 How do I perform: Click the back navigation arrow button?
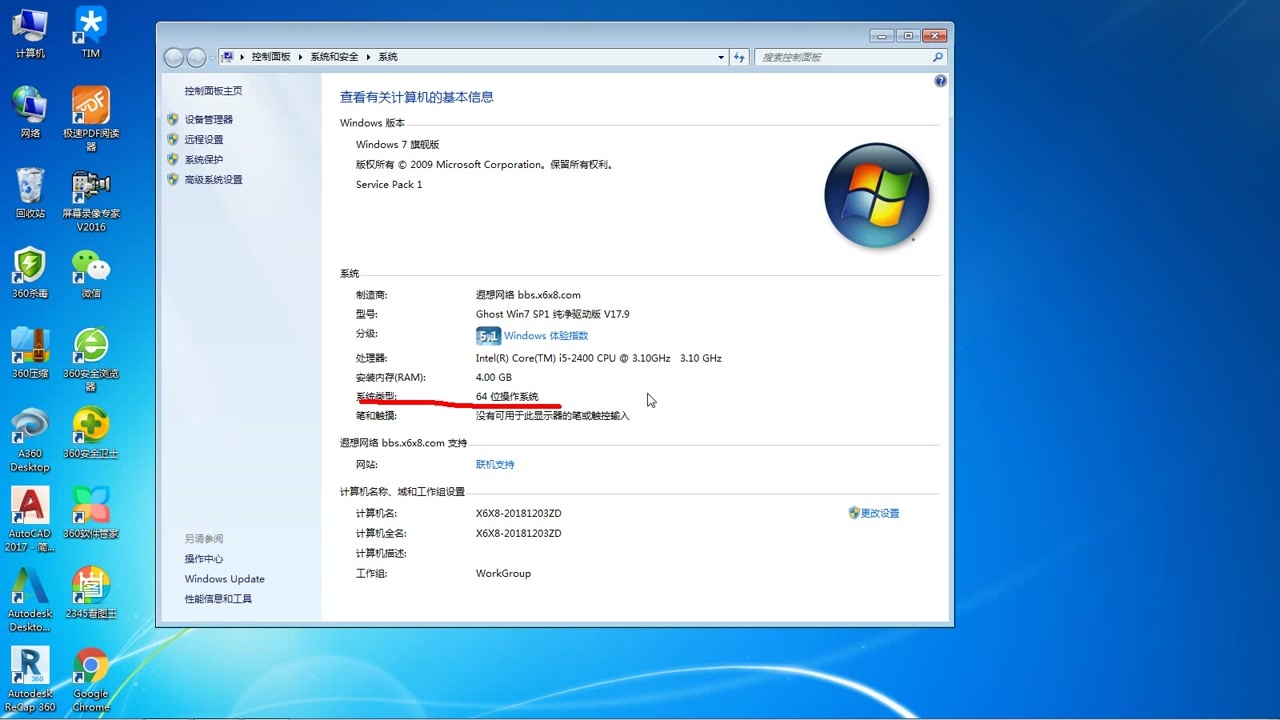coord(174,57)
